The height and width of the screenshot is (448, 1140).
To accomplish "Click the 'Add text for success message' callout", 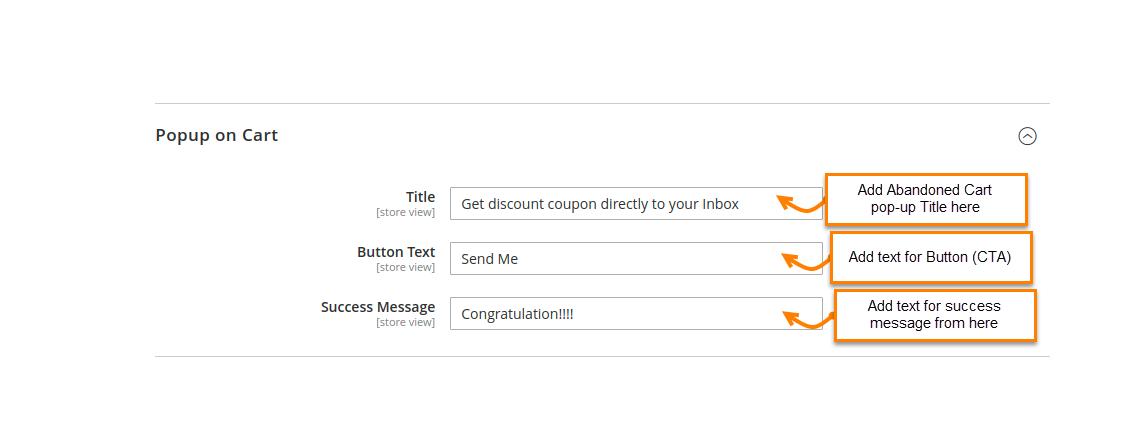I will pos(934,314).
